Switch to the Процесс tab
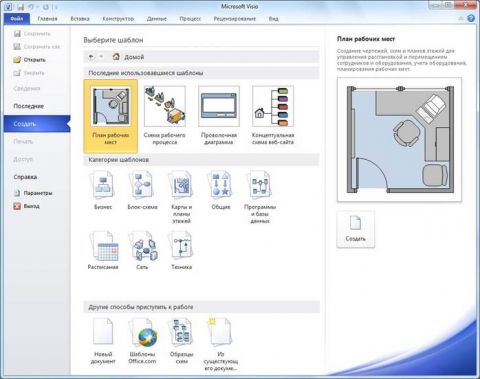Image resolution: width=480 pixels, height=379 pixels. click(x=190, y=19)
